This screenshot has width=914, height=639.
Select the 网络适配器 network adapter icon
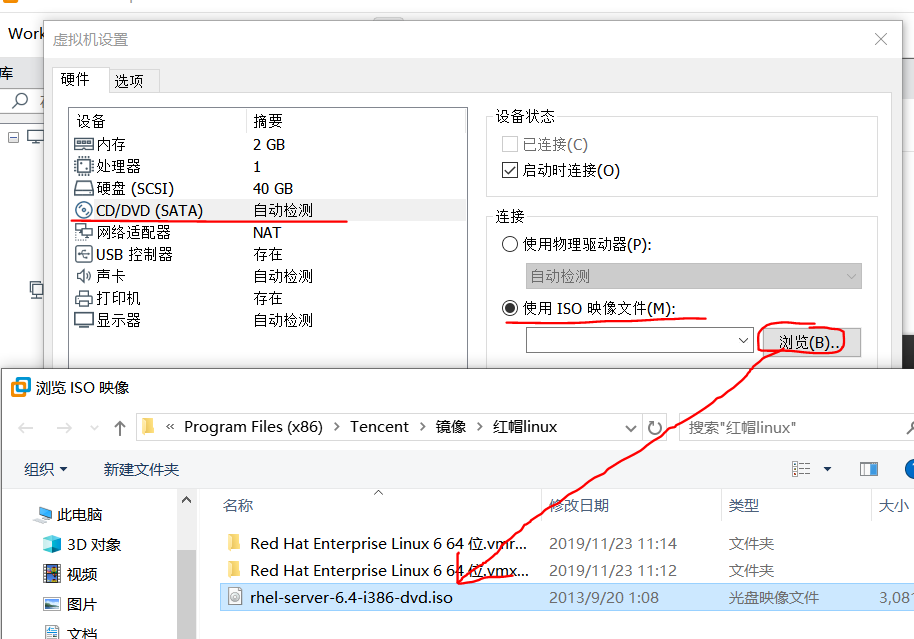(x=83, y=232)
